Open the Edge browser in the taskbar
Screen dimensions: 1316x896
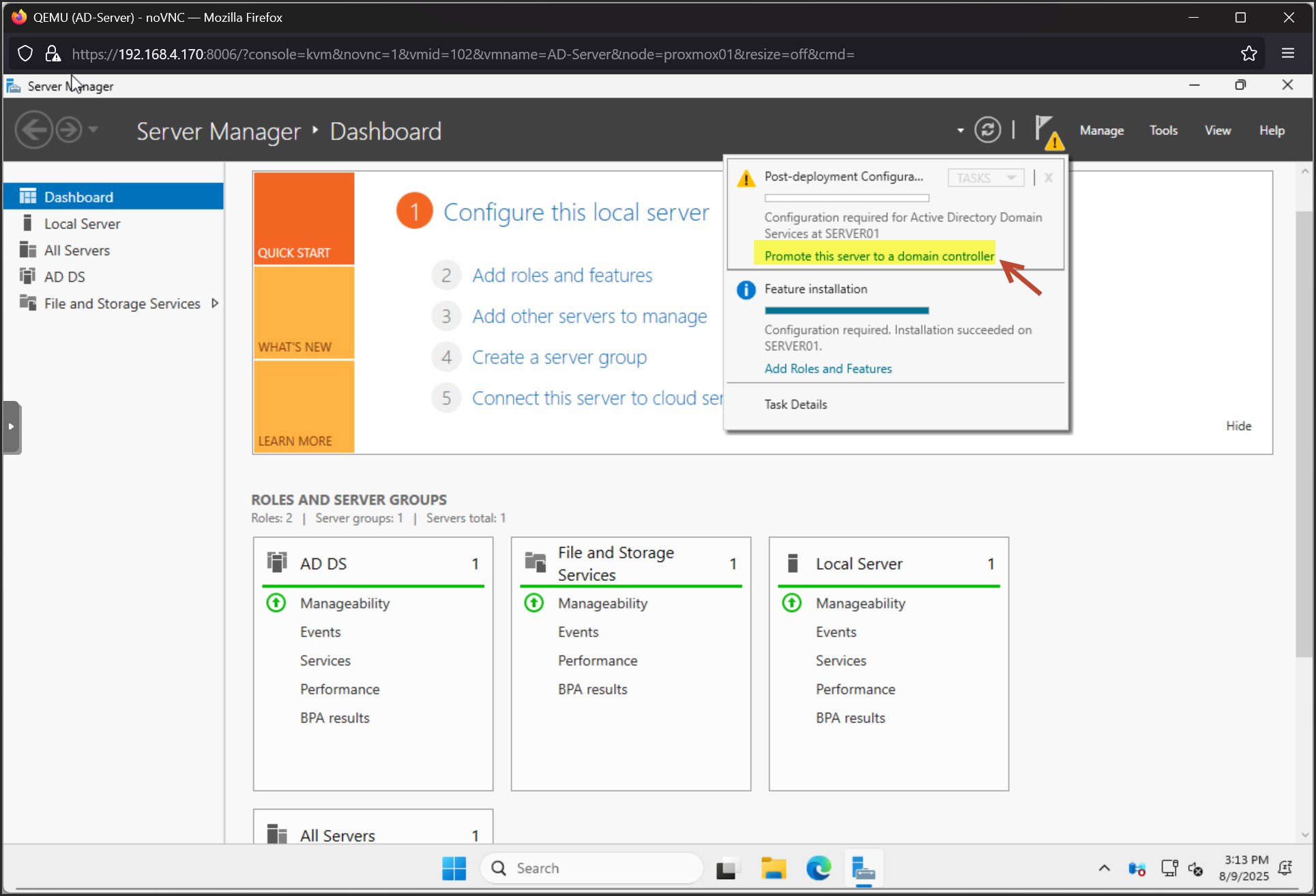818,867
